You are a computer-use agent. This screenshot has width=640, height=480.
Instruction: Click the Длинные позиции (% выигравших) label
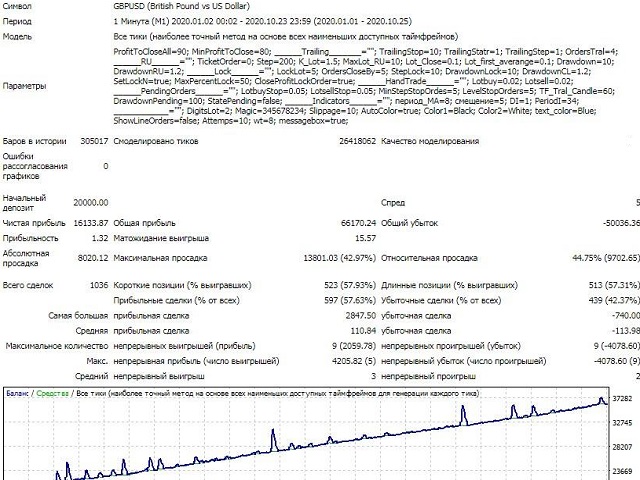coord(449,286)
